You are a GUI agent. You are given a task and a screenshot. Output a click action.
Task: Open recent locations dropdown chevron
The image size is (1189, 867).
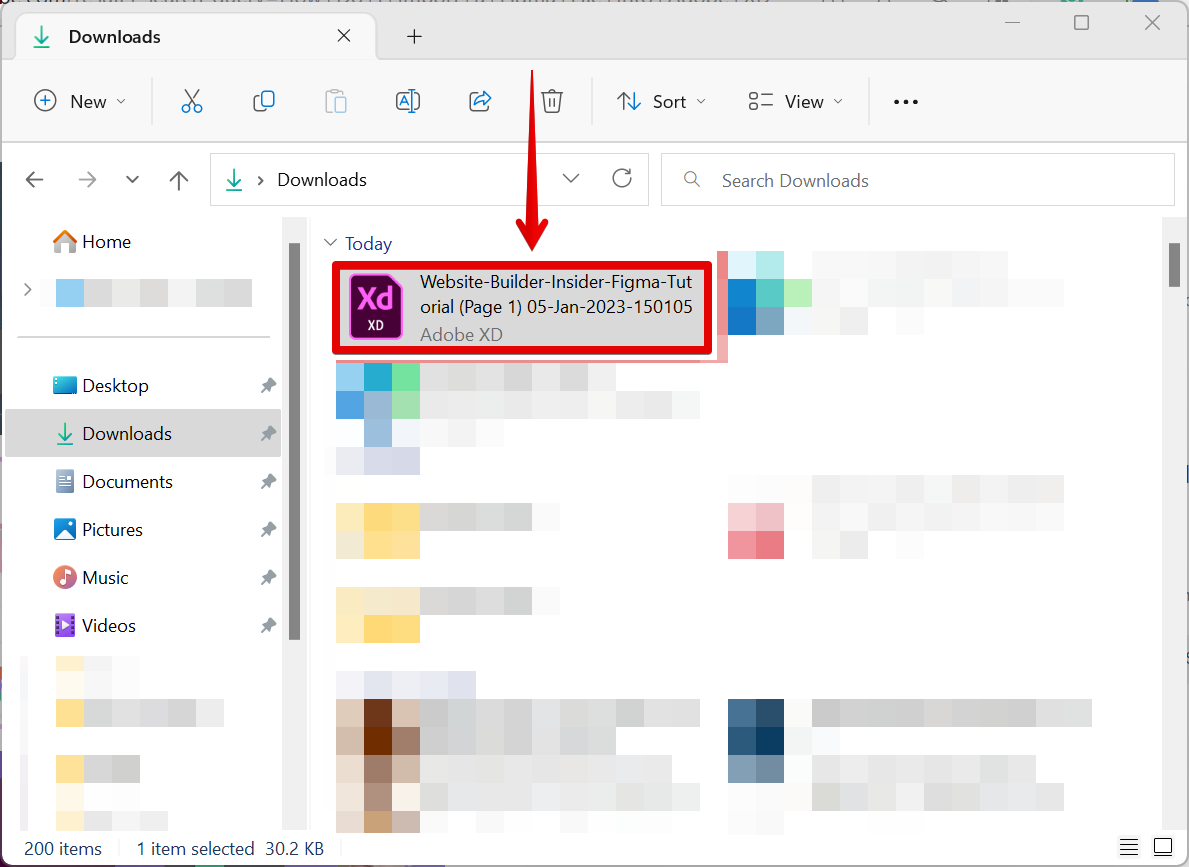[133, 180]
